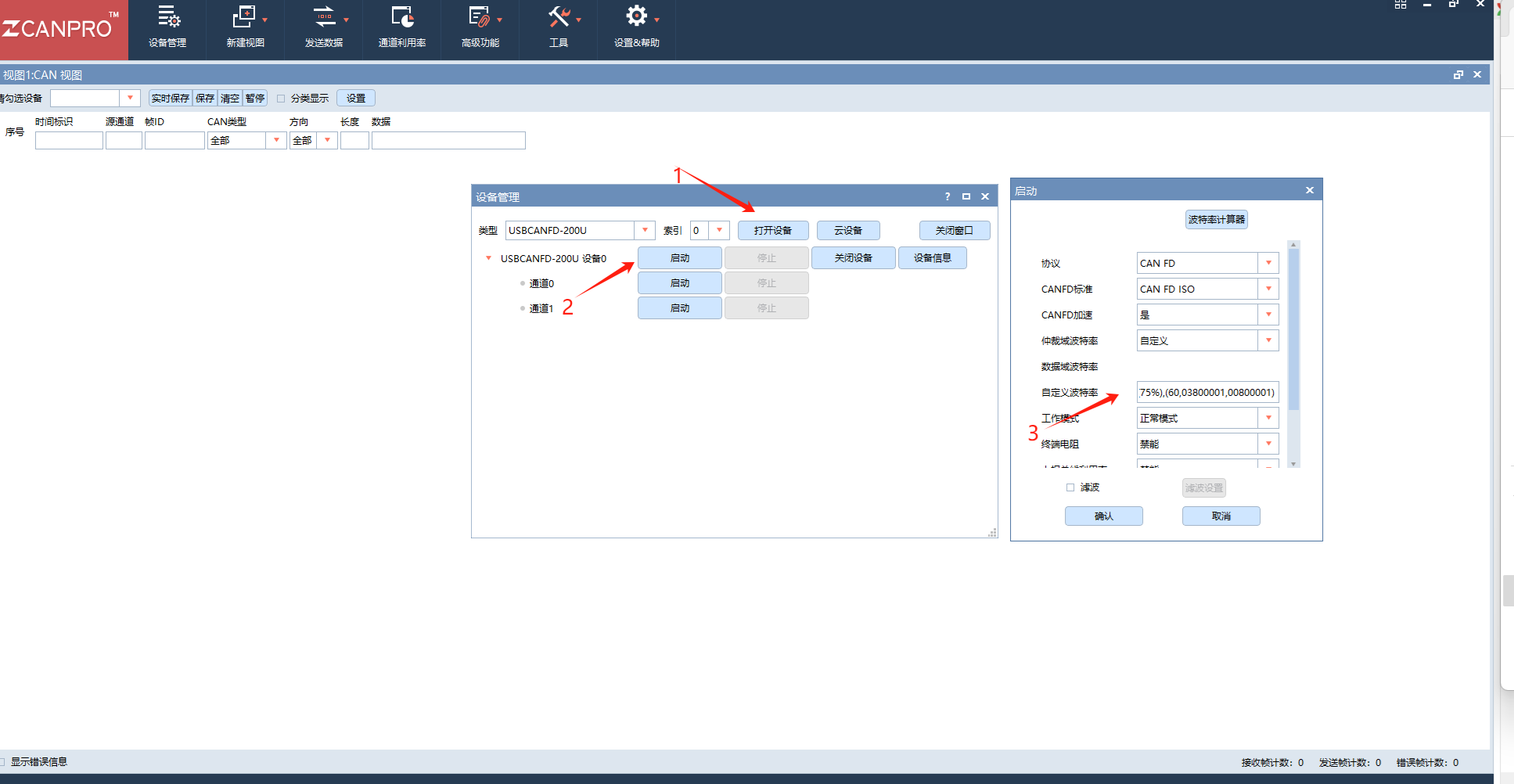Open the 通道利用率 toolbar icon
Screen dimensions: 1514x784
tap(402, 17)
